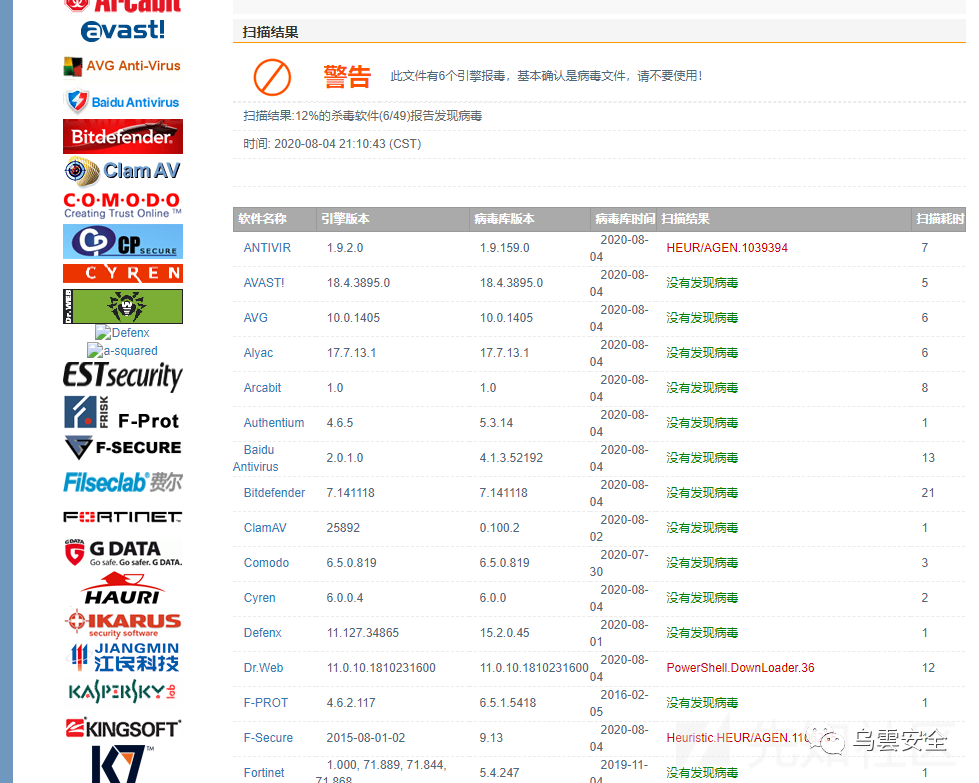979x783 pixels.
Task: Click the CYREN sidebar logo
Action: tap(122, 272)
